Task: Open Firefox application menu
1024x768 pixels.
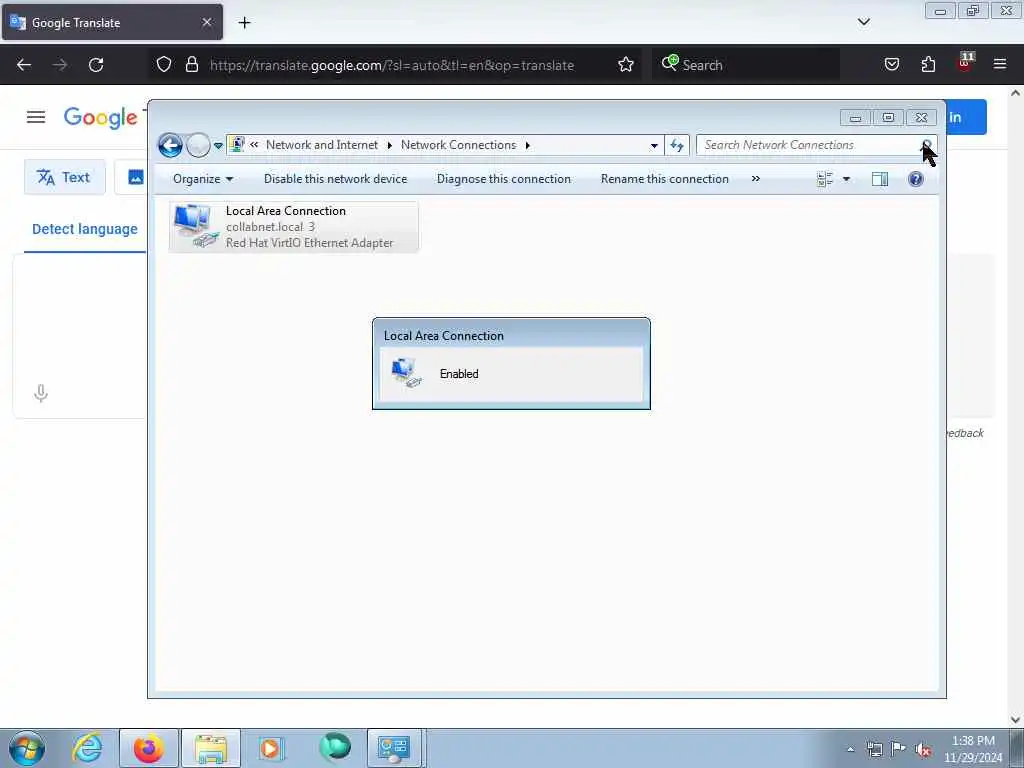Action: pyautogui.click(x=1000, y=65)
